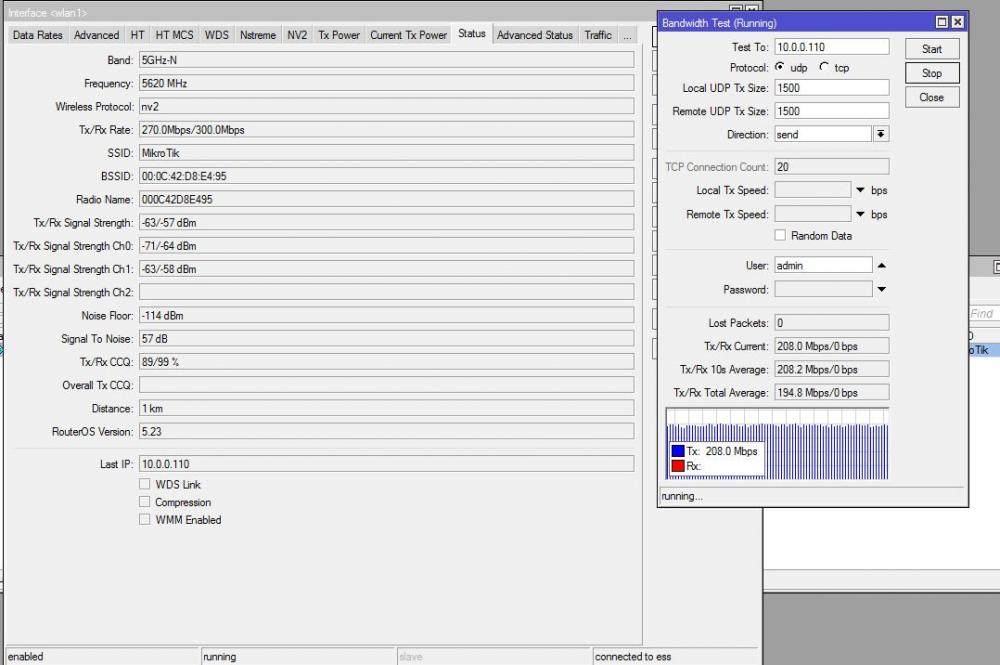Increment the User field with up arrow

pyautogui.click(x=881, y=267)
